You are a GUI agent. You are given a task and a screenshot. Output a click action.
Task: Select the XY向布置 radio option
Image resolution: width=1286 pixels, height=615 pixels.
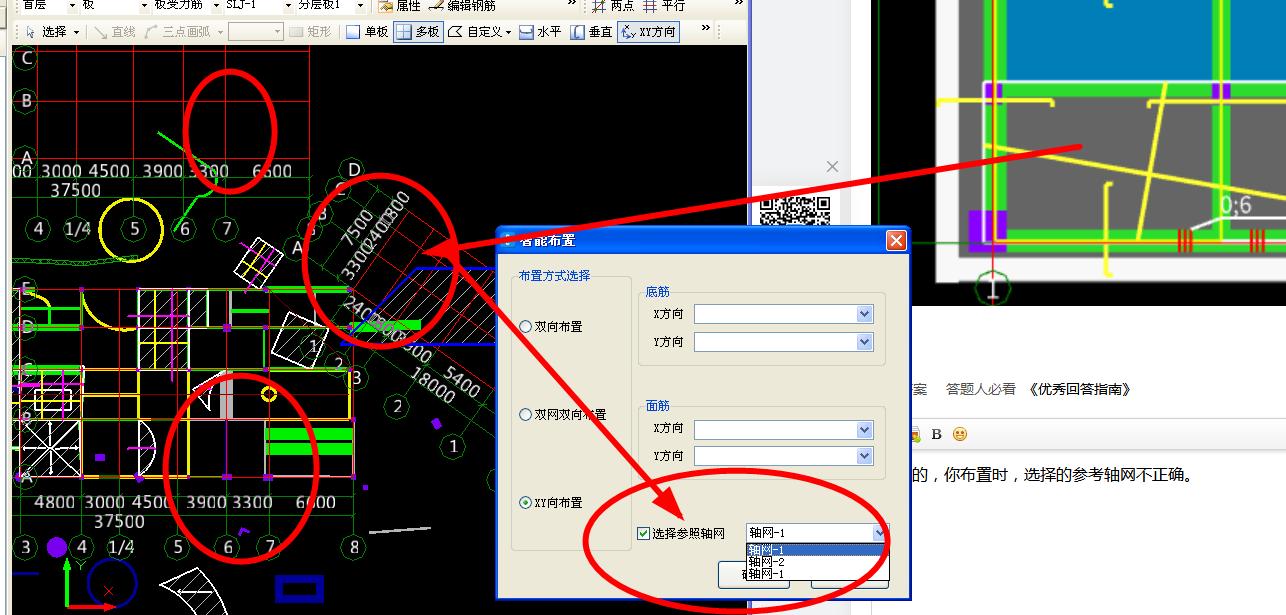tap(526, 503)
